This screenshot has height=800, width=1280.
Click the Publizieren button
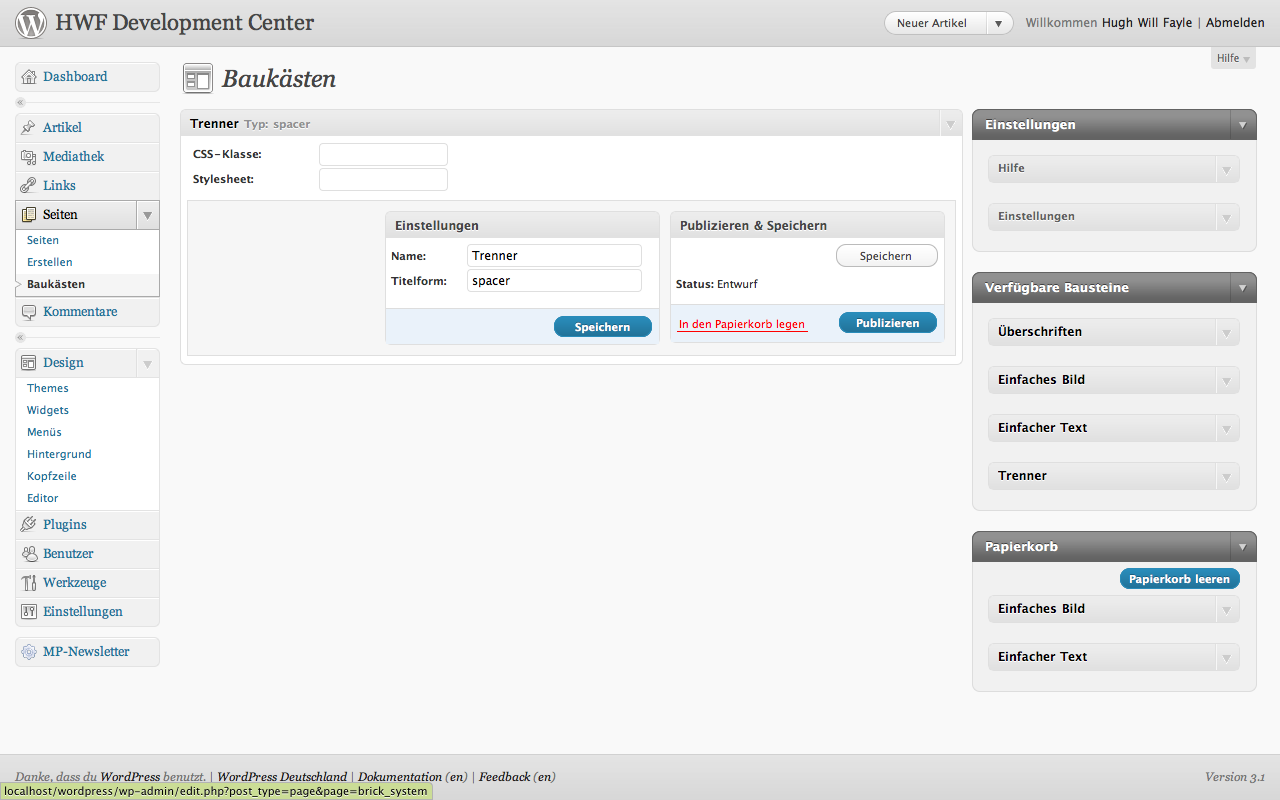pyautogui.click(x=888, y=323)
